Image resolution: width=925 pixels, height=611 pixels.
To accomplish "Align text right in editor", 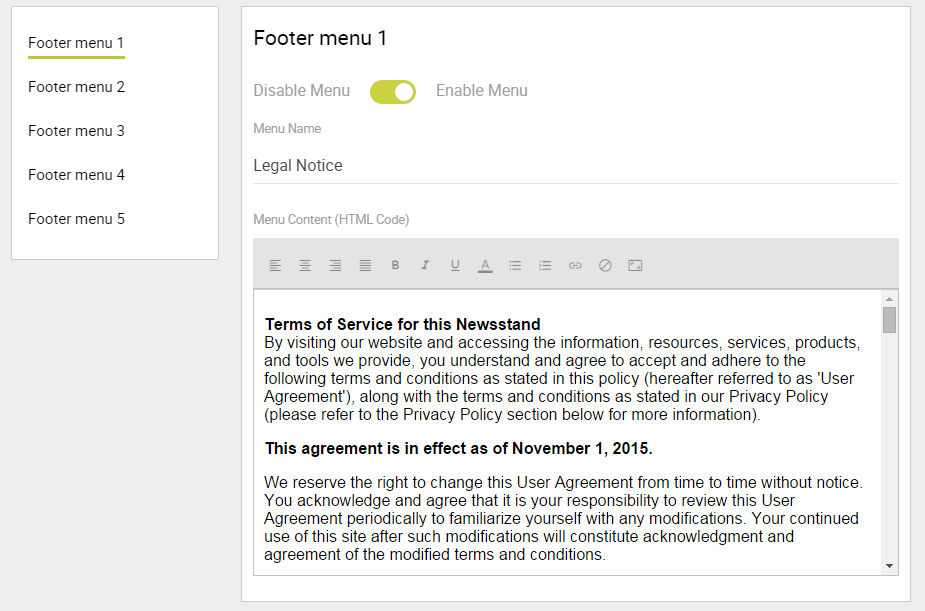I will pyautogui.click(x=335, y=265).
